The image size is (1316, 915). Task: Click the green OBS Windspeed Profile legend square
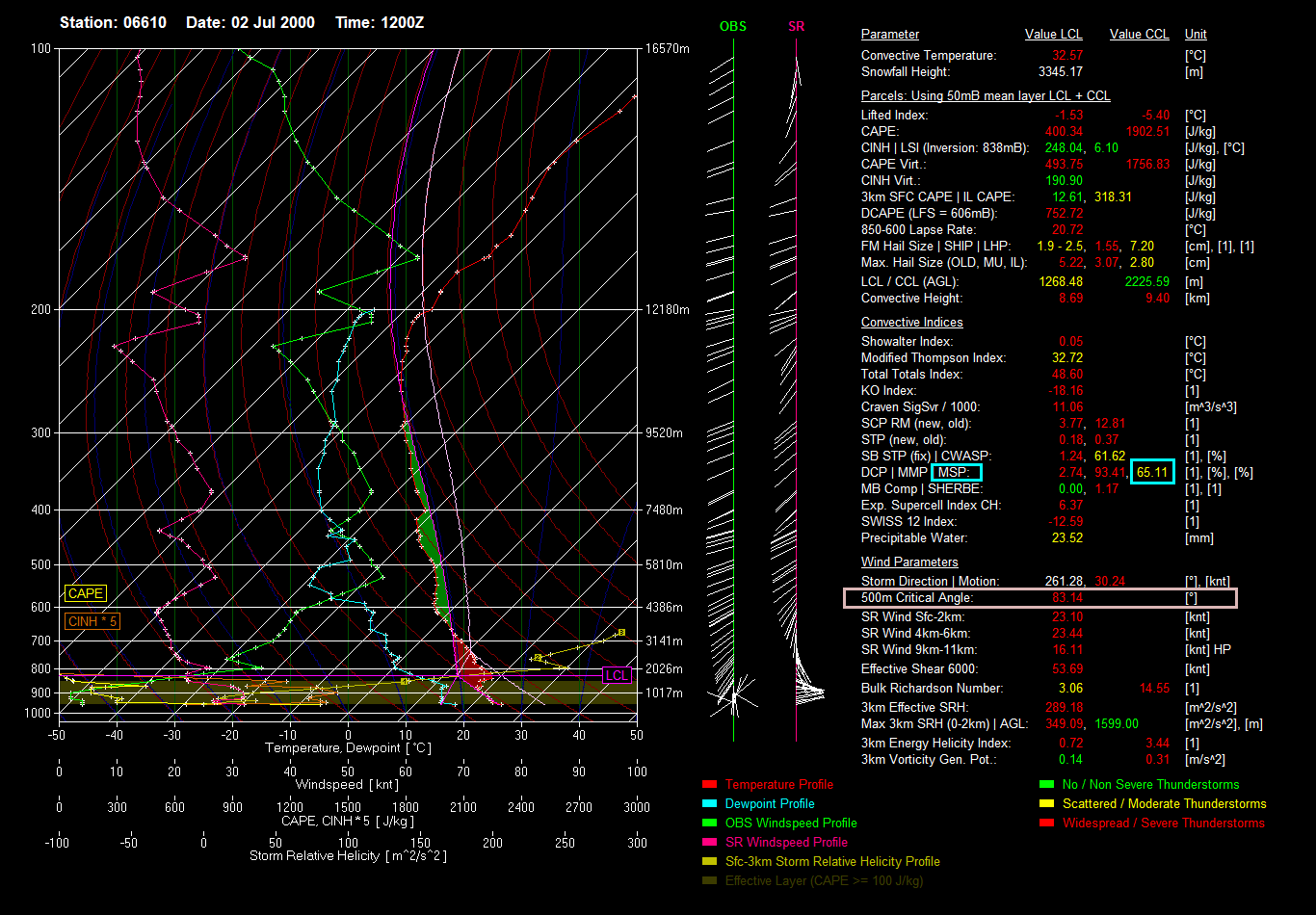[710, 823]
